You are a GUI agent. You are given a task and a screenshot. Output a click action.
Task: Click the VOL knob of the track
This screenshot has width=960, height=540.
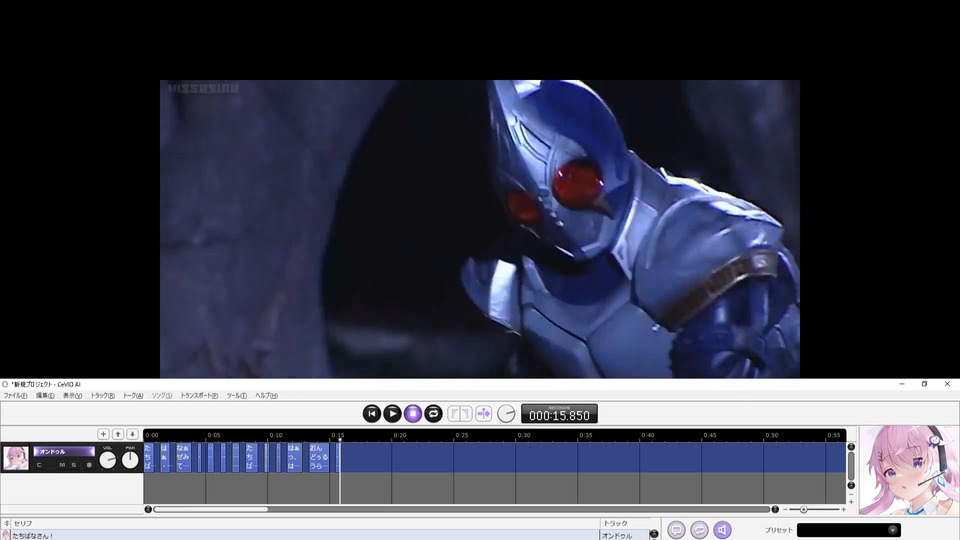[108, 460]
